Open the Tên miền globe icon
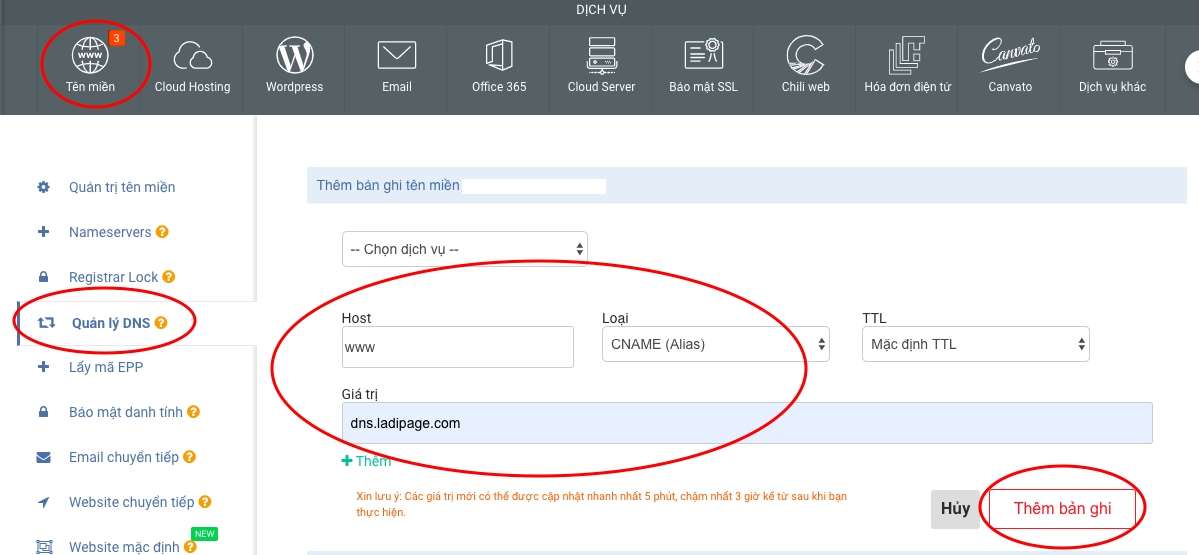 [x=91, y=55]
